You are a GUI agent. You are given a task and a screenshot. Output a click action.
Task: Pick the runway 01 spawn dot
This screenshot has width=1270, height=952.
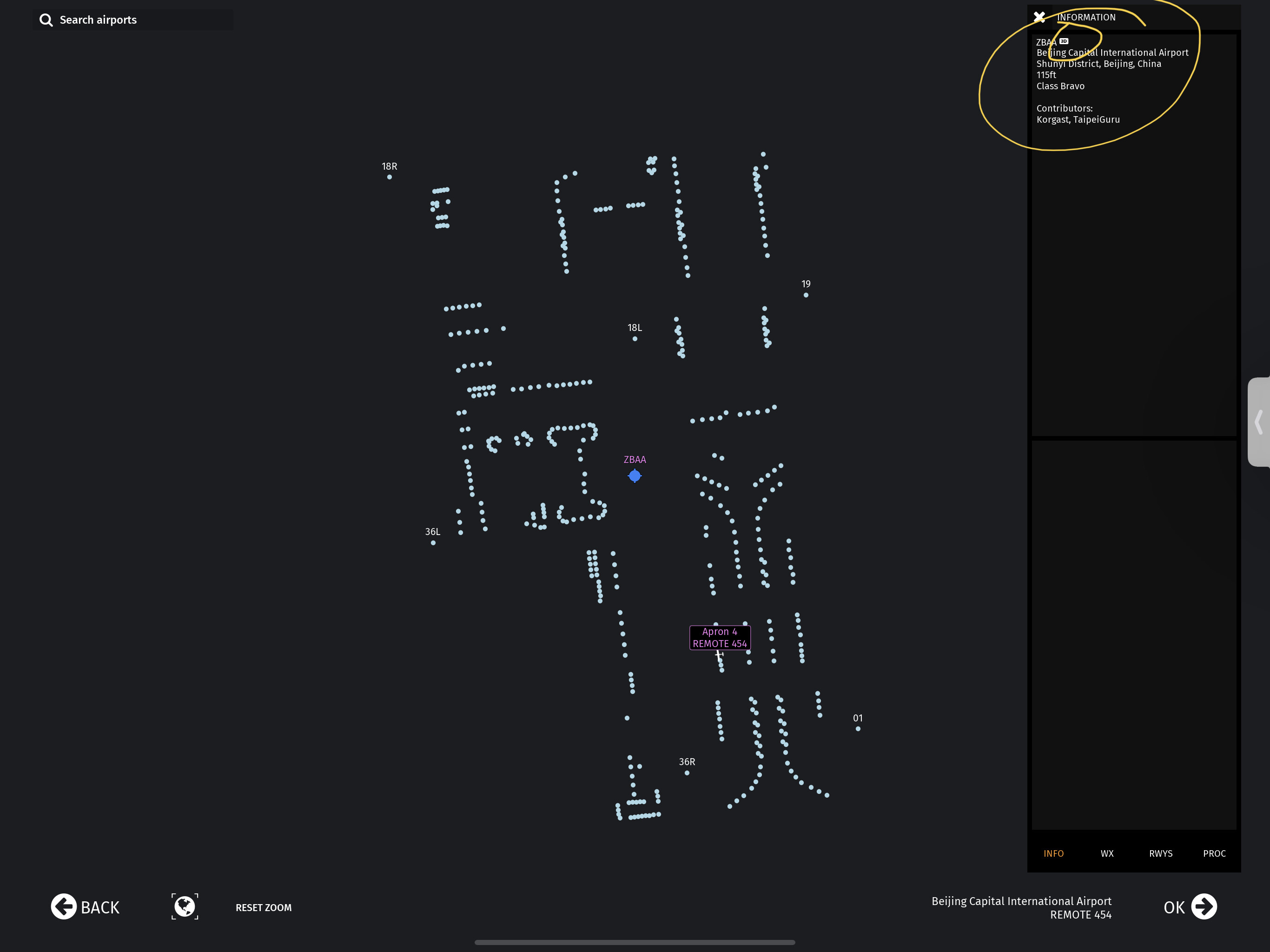click(x=858, y=728)
